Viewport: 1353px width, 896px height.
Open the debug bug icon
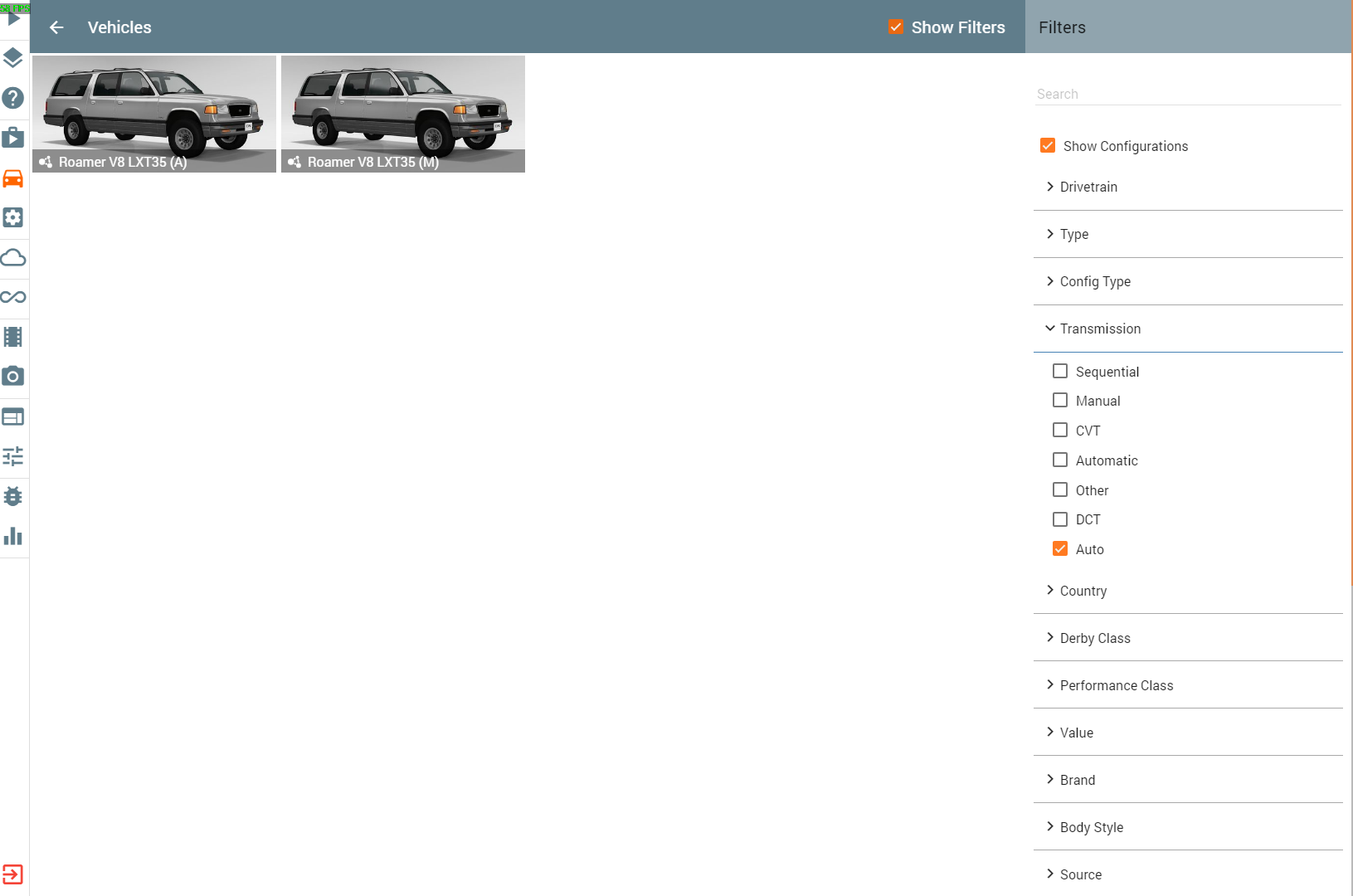pos(12,496)
